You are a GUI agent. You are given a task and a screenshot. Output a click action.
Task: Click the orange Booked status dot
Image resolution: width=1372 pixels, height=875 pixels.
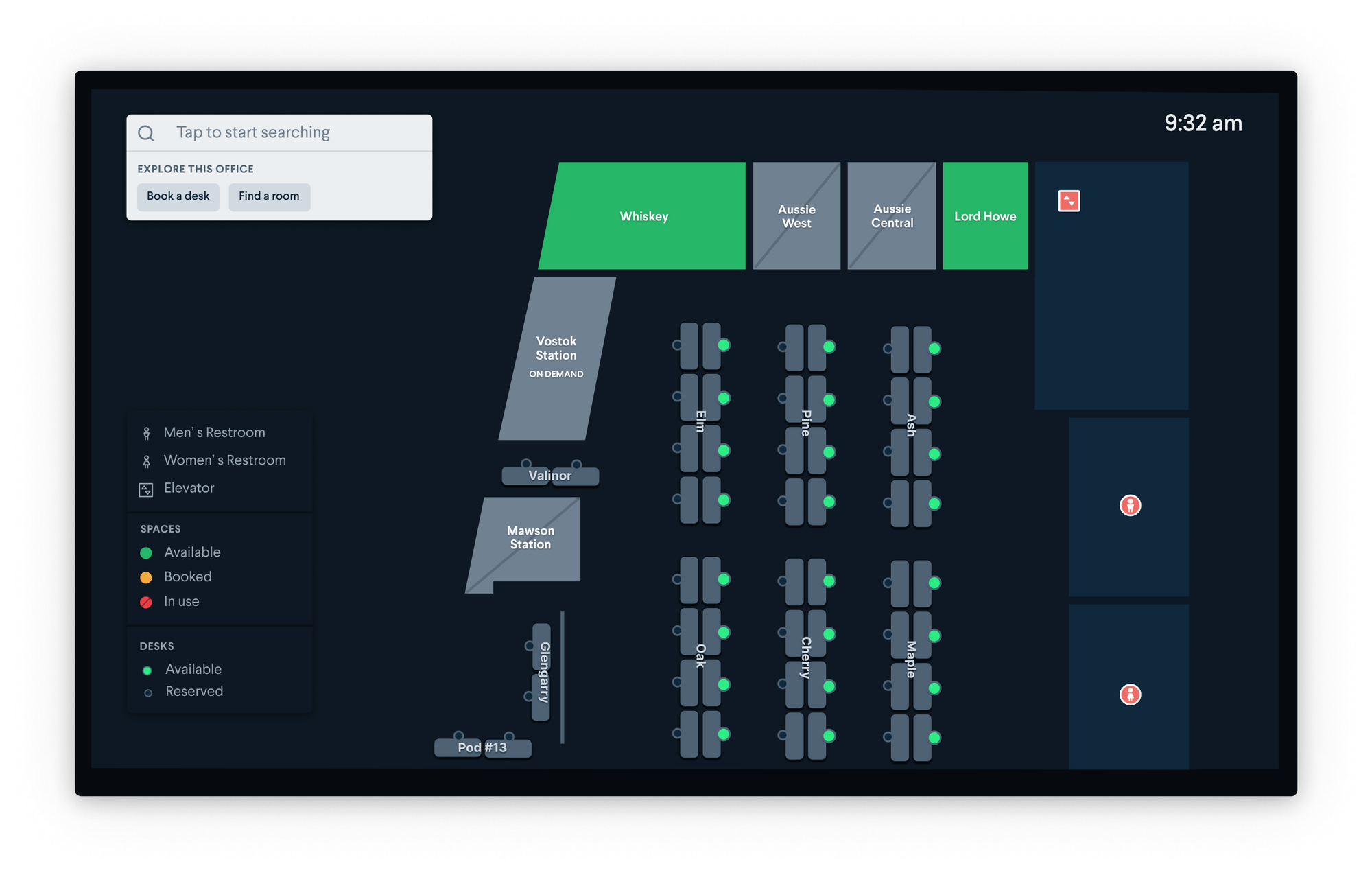pyautogui.click(x=146, y=576)
